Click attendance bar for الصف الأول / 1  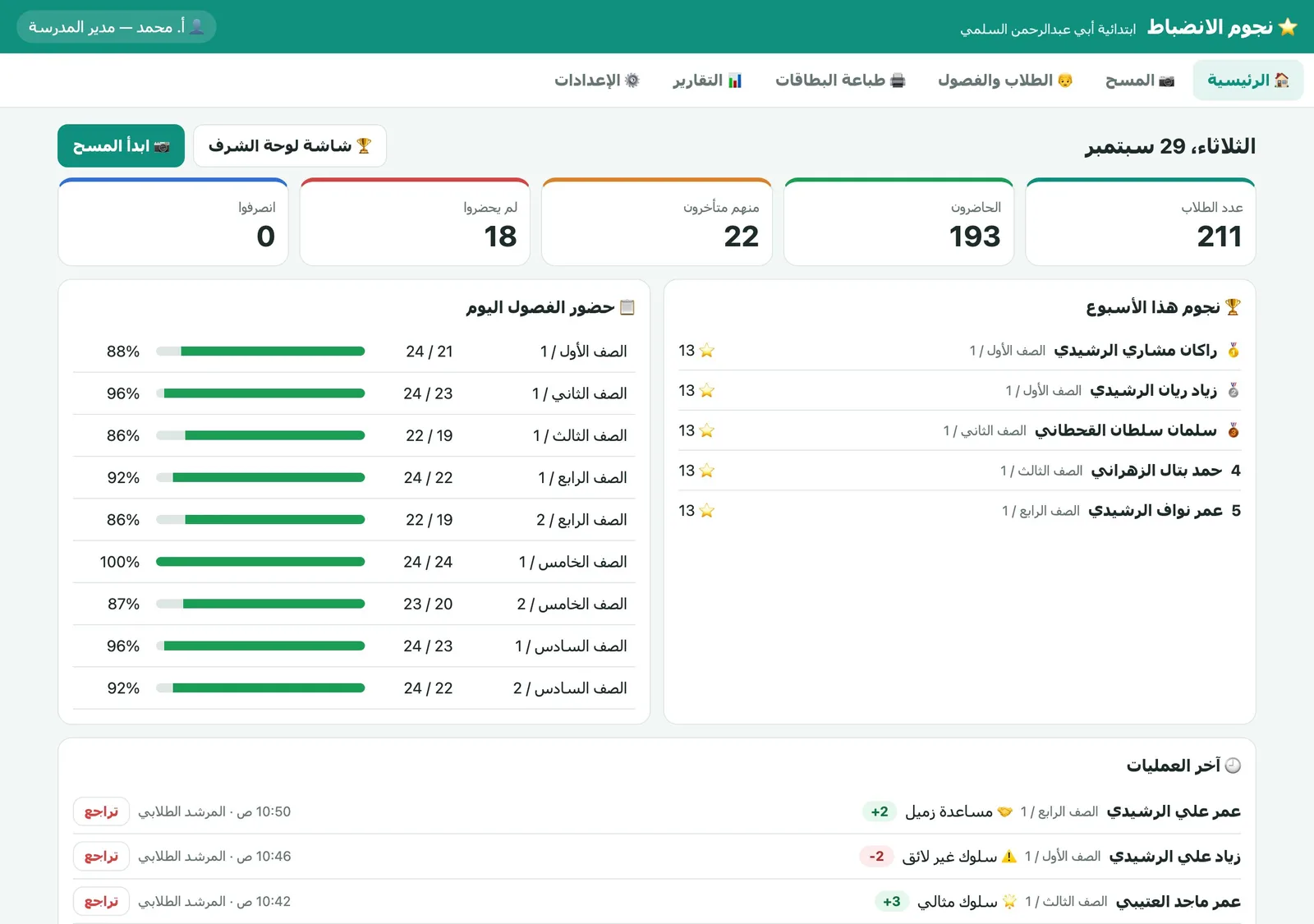tap(260, 352)
